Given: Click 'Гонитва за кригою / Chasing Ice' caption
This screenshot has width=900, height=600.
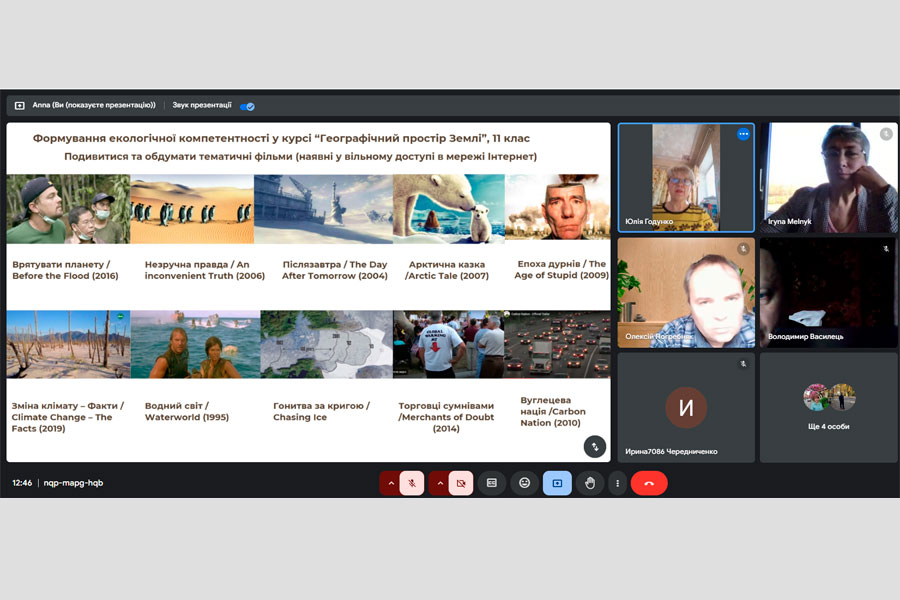Looking at the screenshot, I should tap(321, 411).
